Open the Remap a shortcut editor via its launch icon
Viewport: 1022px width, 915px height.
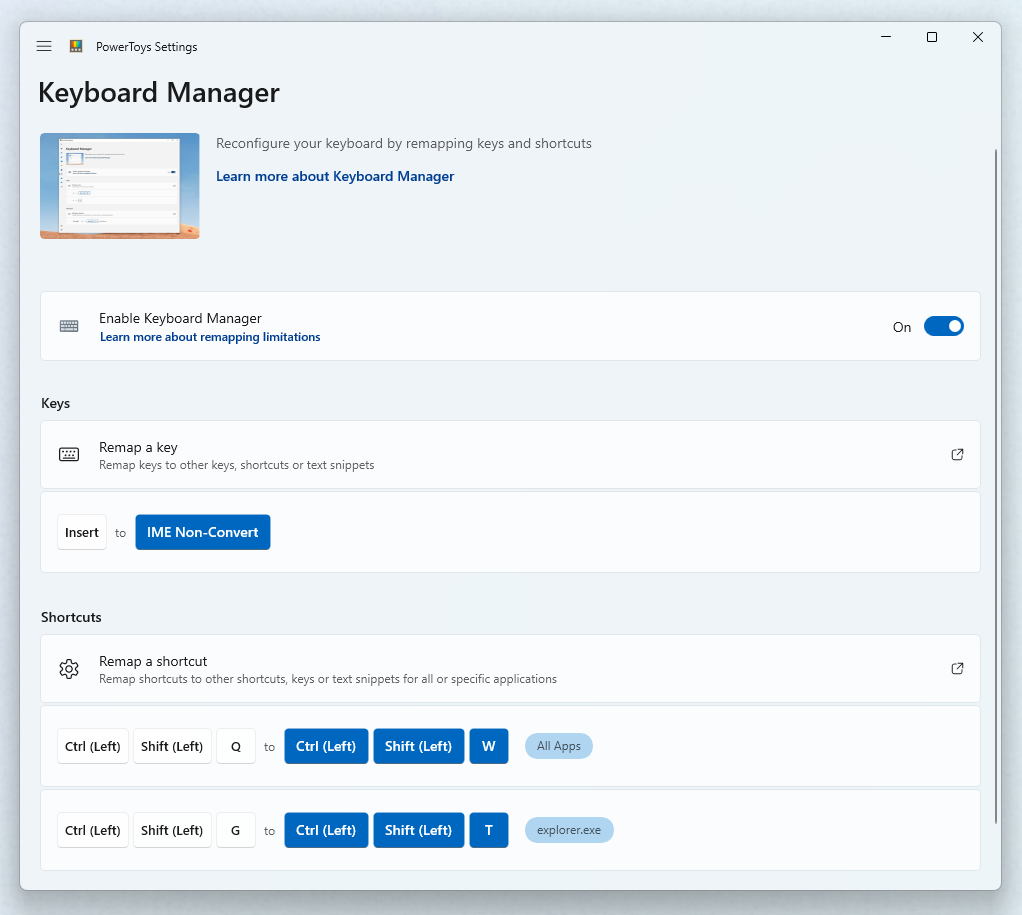[957, 668]
